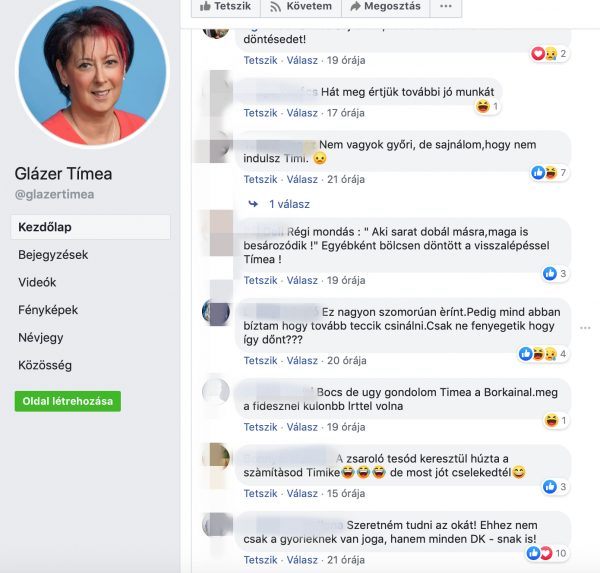Open Bejegyzések section in sidebar
The height and width of the screenshot is (573, 600).
[x=53, y=255]
